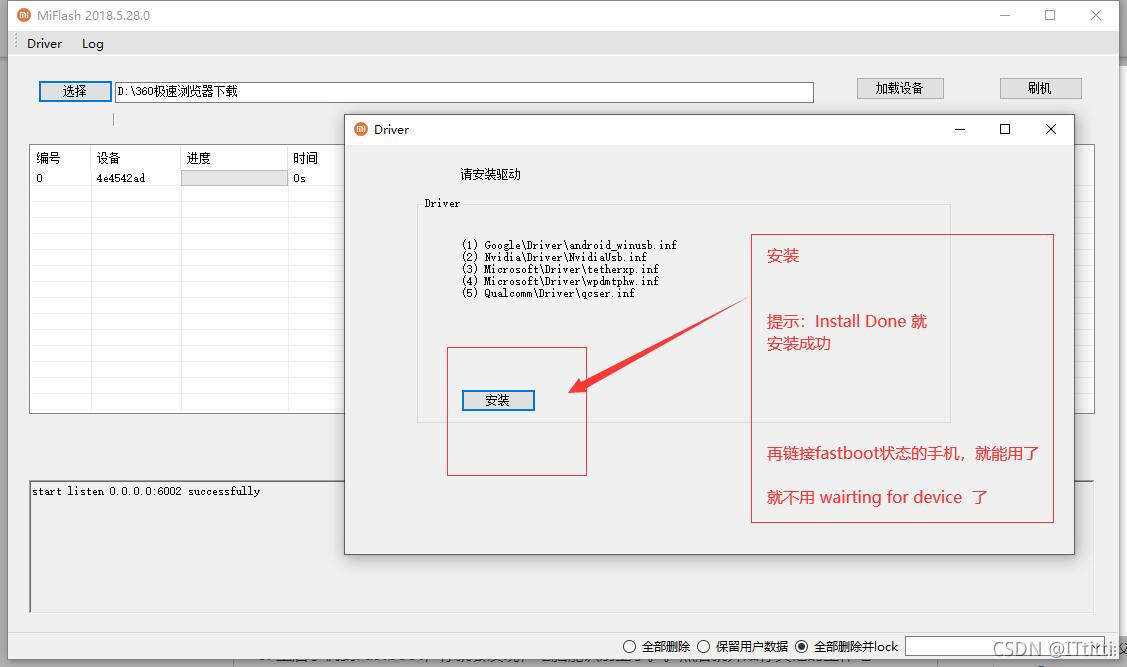Viewport: 1127px width, 667px height.
Task: Close the Driver dialog window
Action: (1051, 129)
